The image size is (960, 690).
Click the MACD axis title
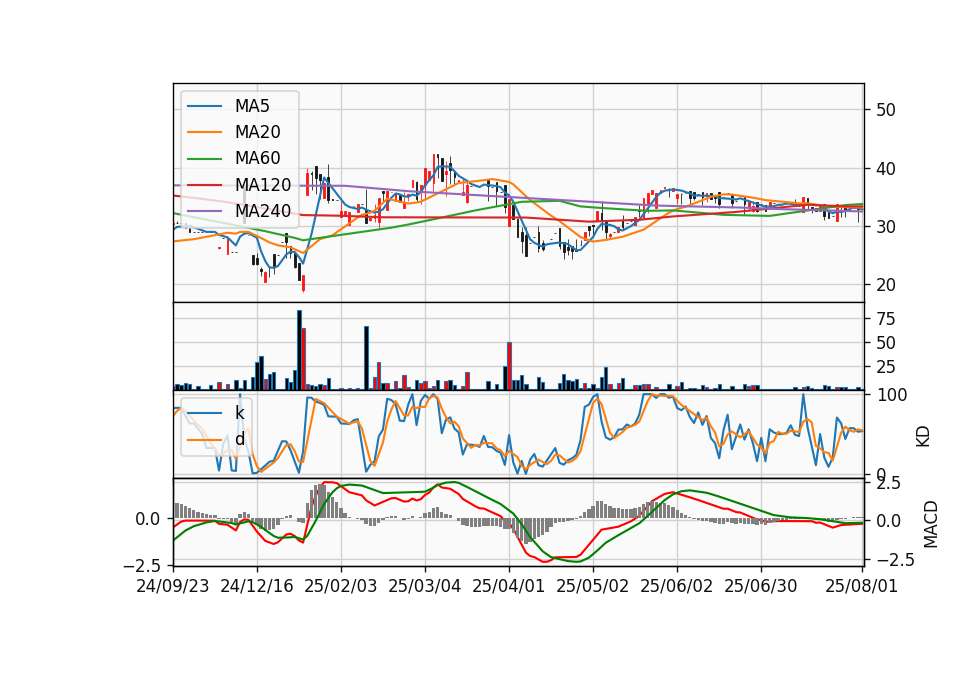coord(930,525)
